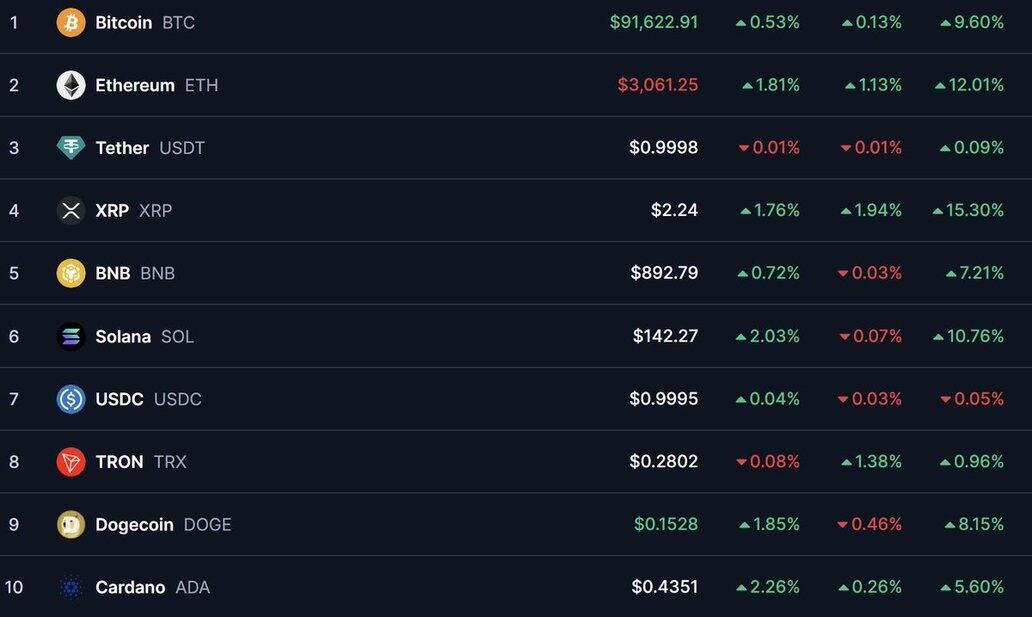Click the XRP logo icon
Viewport: 1032px width, 617px height.
click(71, 210)
